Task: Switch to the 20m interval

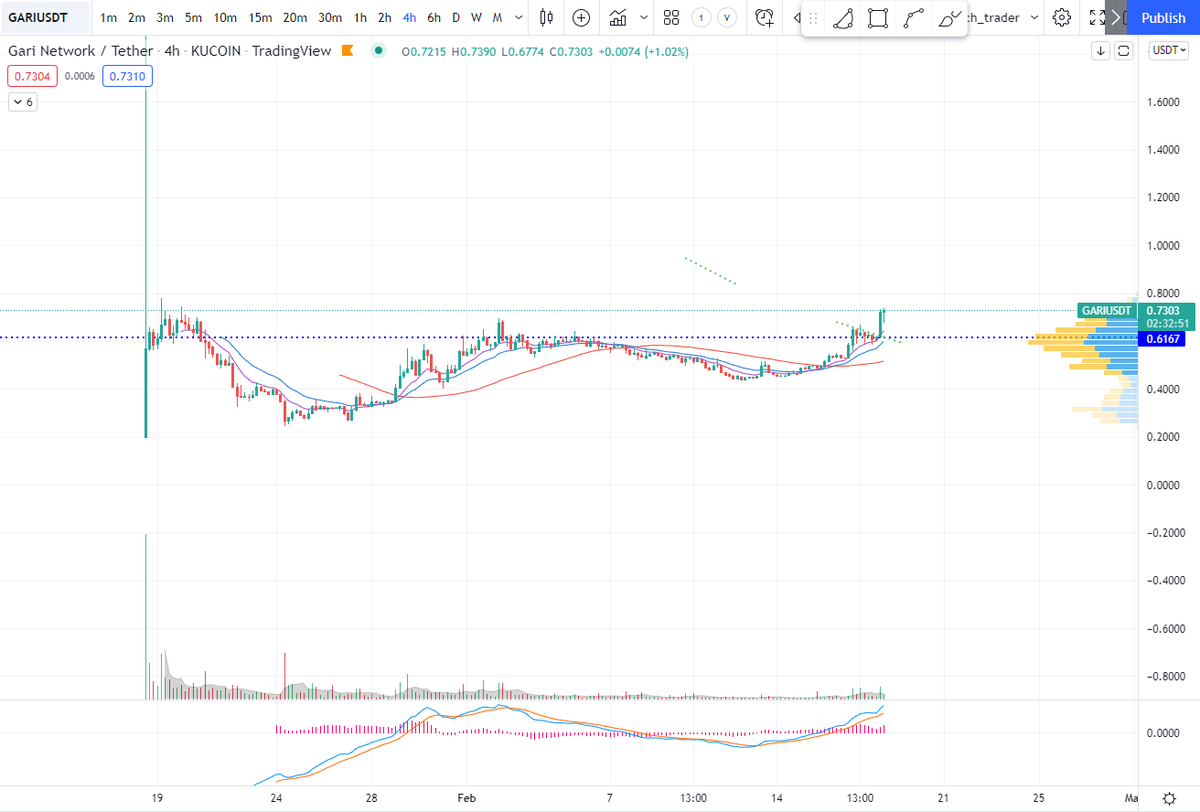Action: pyautogui.click(x=294, y=17)
